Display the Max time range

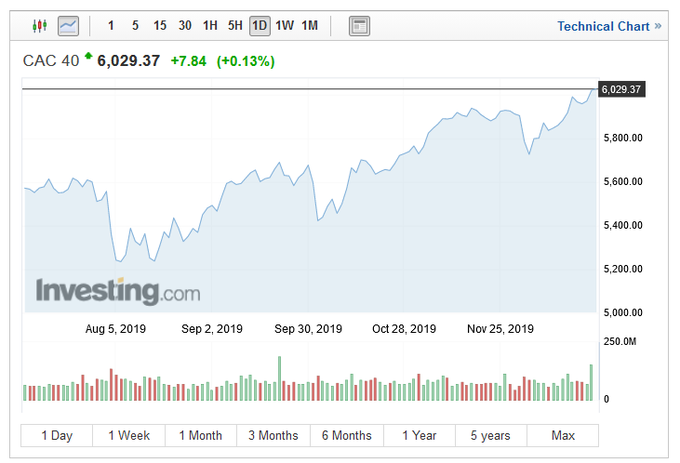click(x=563, y=435)
